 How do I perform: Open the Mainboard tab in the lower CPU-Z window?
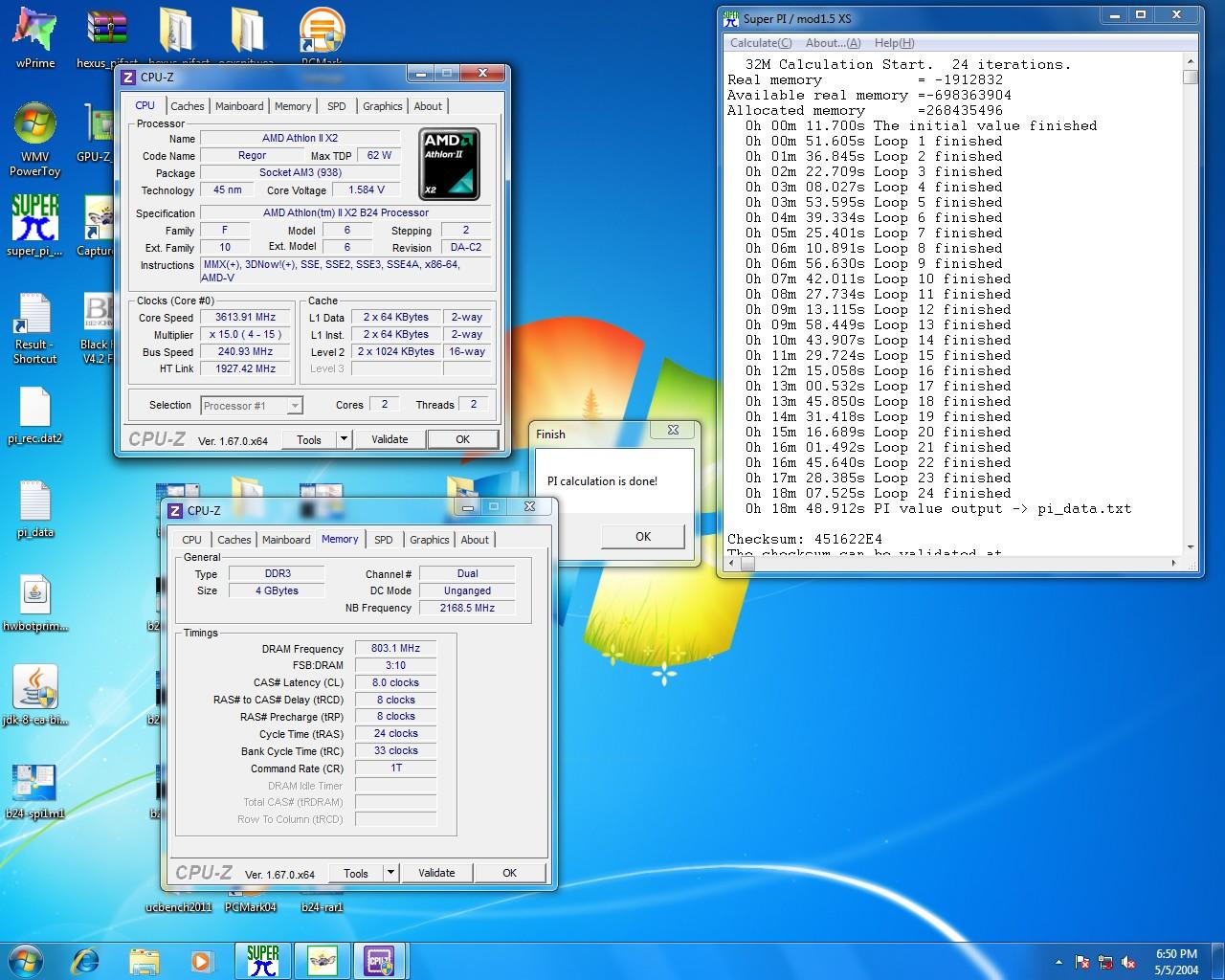point(286,540)
